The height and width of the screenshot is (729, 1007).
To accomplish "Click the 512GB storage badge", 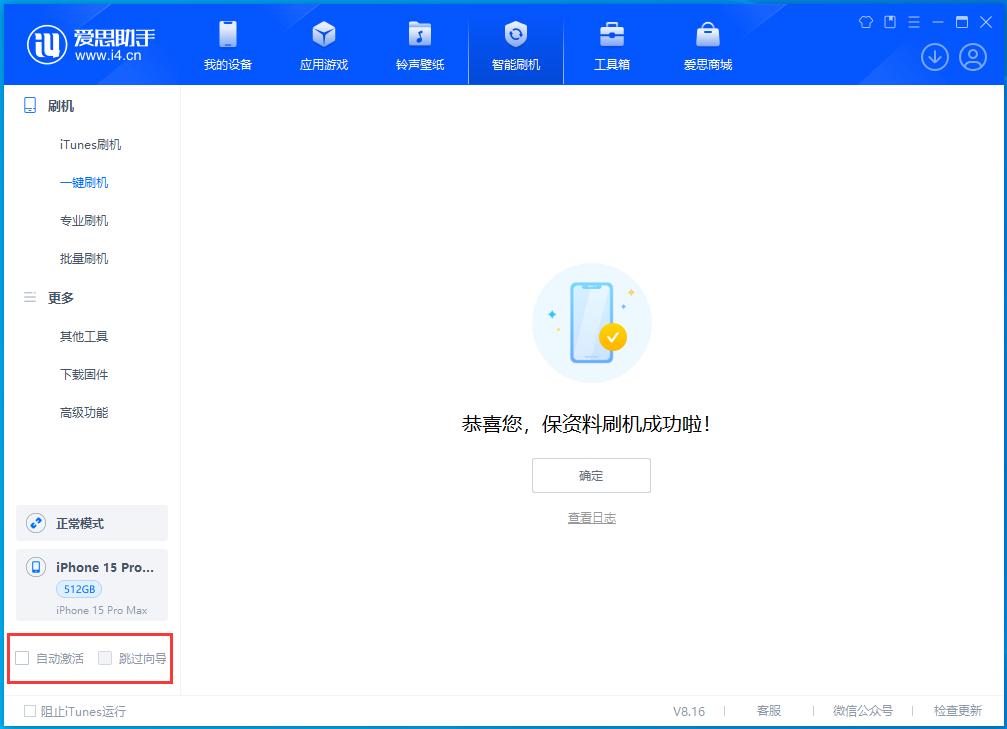I will pos(79,588).
